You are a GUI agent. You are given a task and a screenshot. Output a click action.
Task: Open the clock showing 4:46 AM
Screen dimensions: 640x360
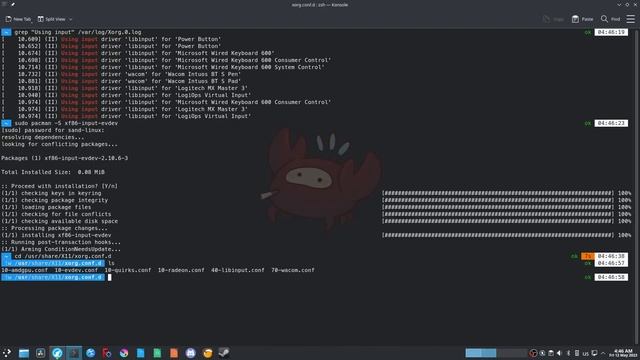(623, 353)
